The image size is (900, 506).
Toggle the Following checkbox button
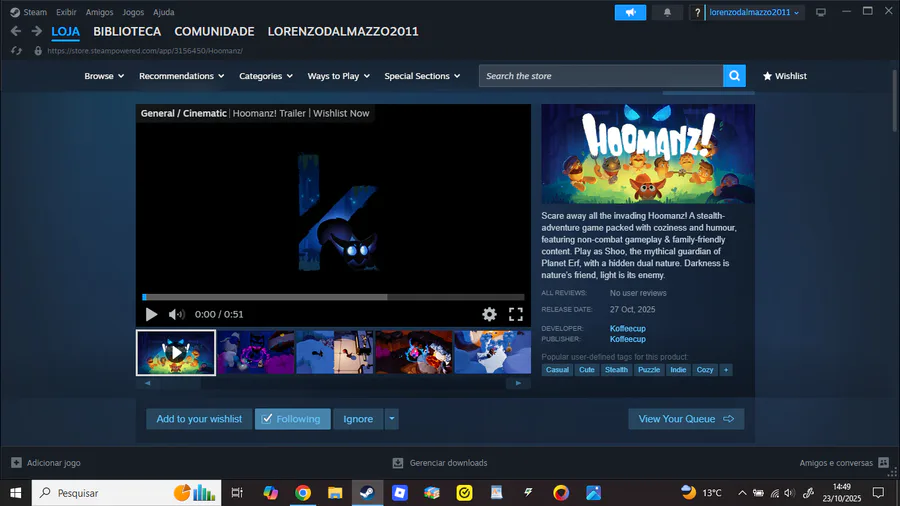point(293,419)
